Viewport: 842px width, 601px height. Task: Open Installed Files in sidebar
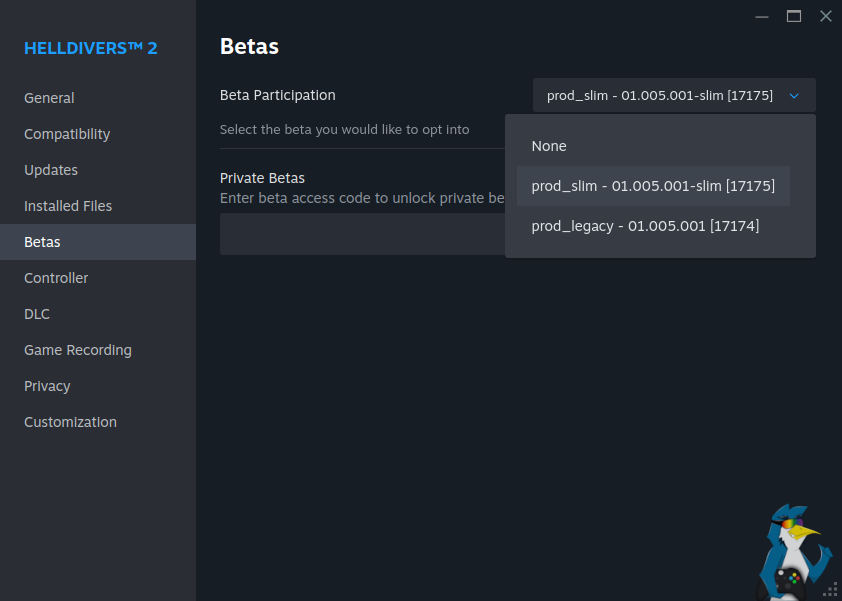pyautogui.click(x=68, y=206)
